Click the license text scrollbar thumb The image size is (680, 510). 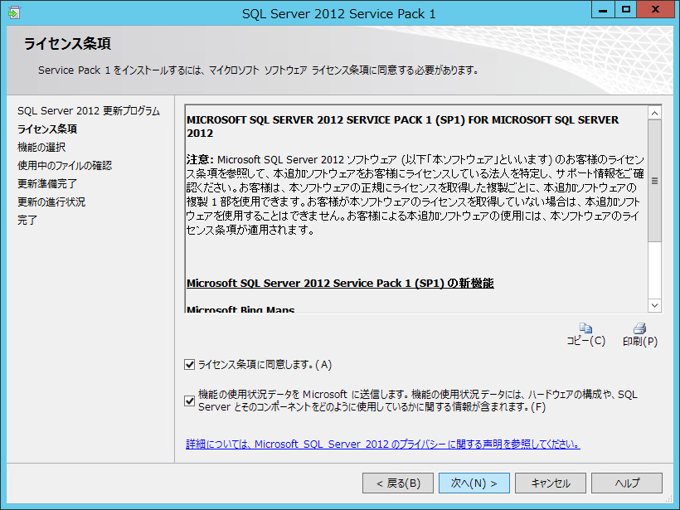654,181
